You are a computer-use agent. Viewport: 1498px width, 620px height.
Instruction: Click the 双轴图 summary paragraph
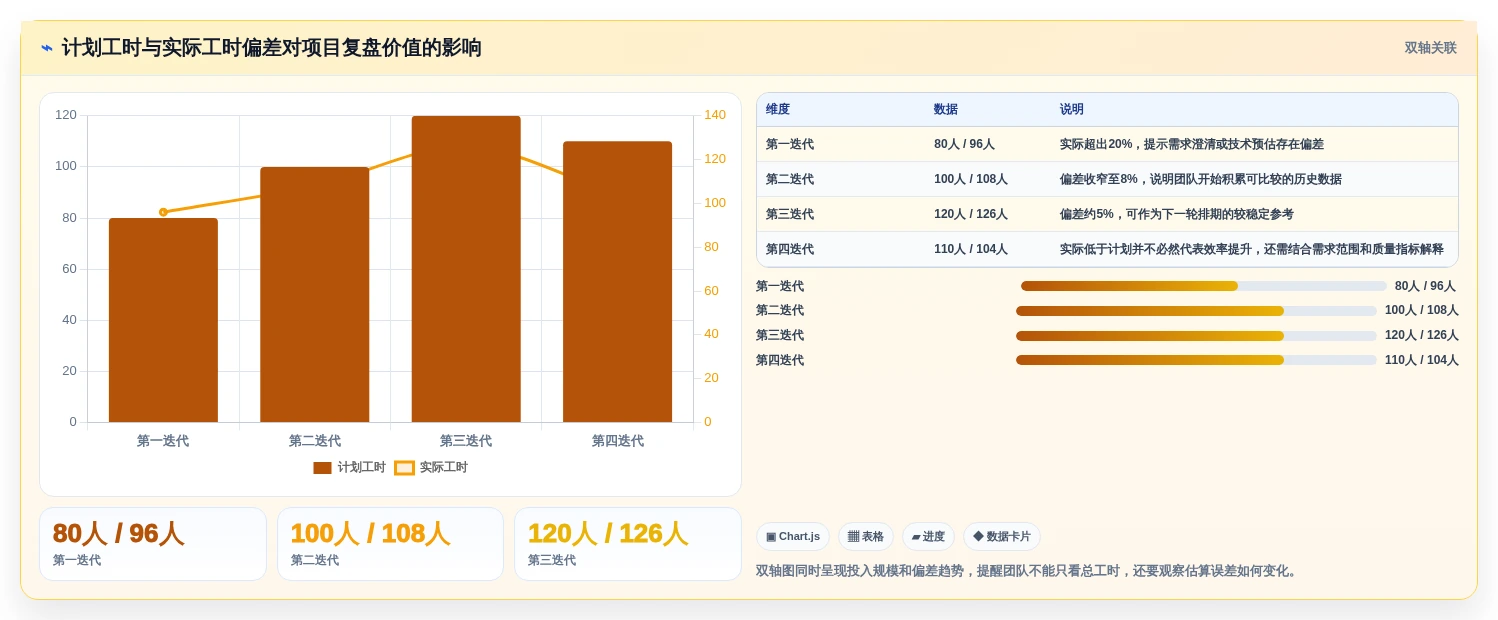coord(1028,571)
